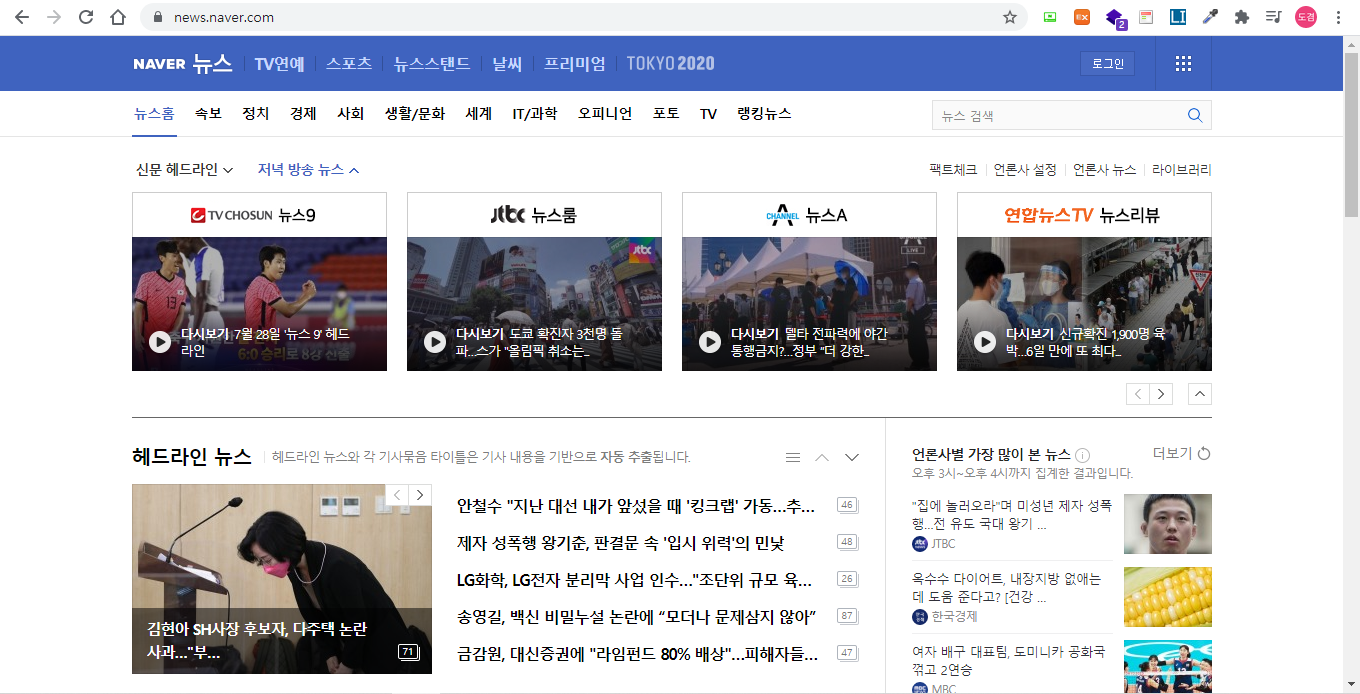The width and height of the screenshot is (1360, 694).
Task: Open Chrome three-dot menu
Action: [1338, 17]
